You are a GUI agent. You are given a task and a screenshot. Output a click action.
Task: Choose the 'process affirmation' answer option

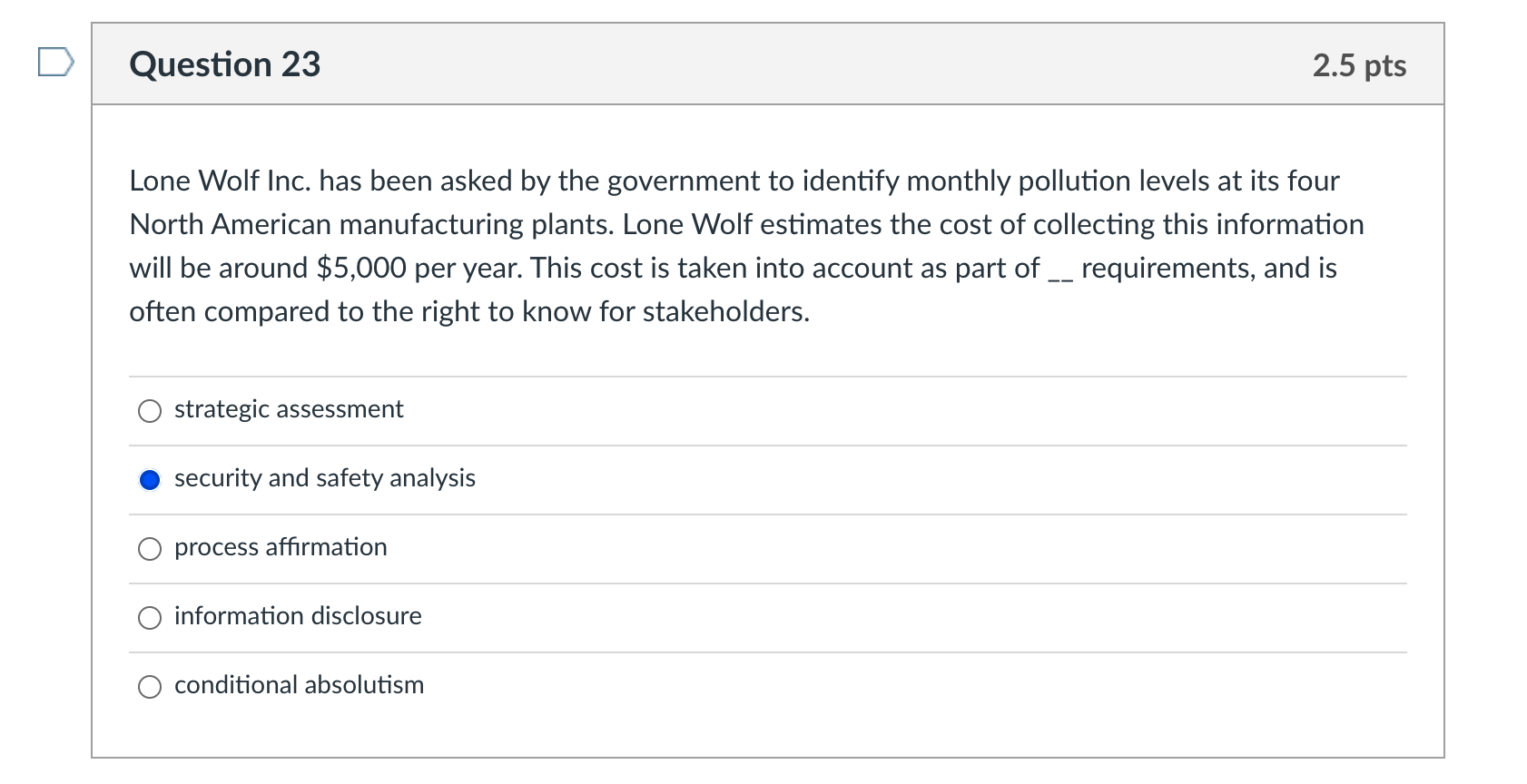click(150, 548)
